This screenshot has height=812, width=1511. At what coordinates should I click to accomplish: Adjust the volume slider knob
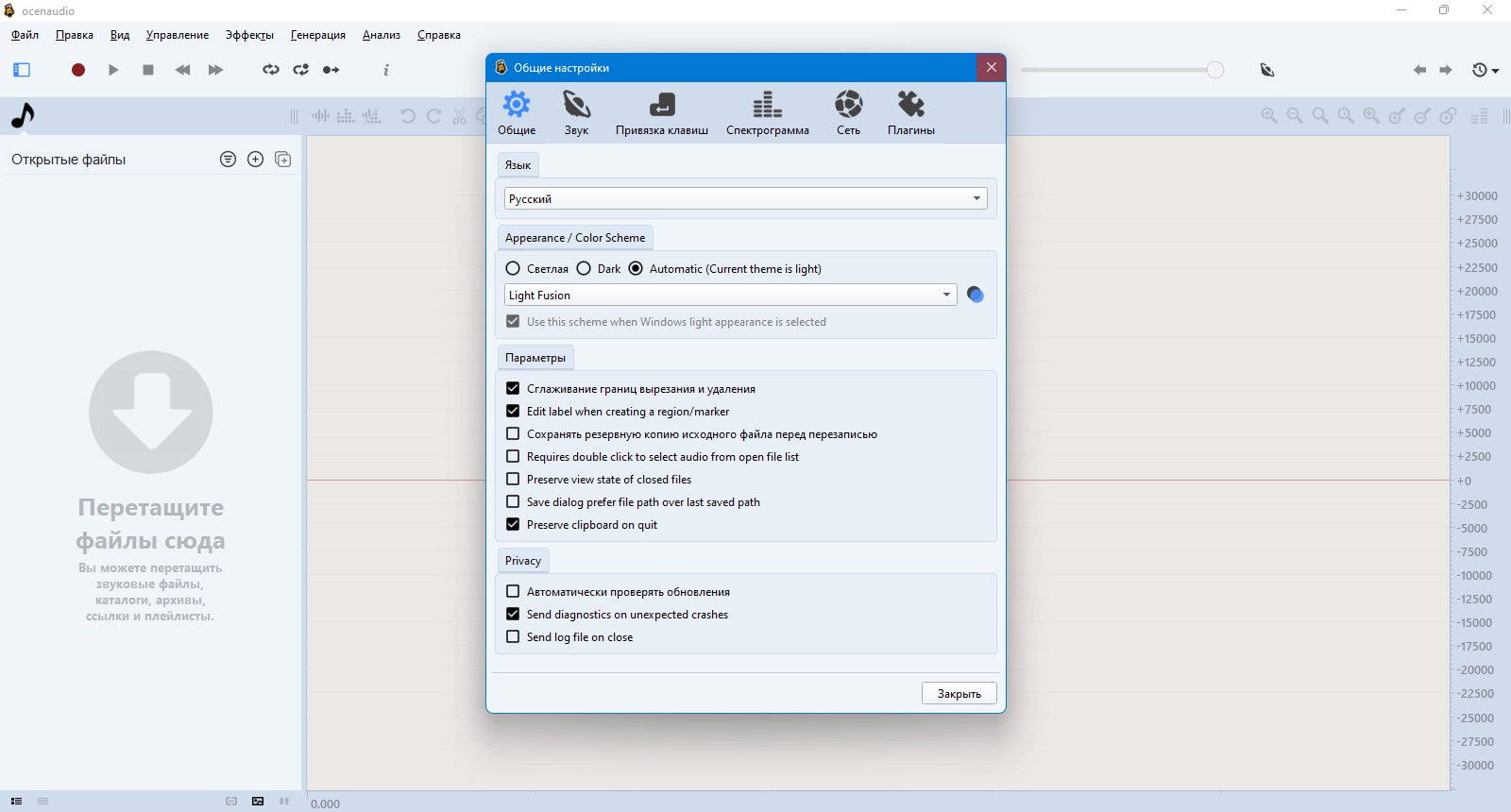(x=1215, y=70)
